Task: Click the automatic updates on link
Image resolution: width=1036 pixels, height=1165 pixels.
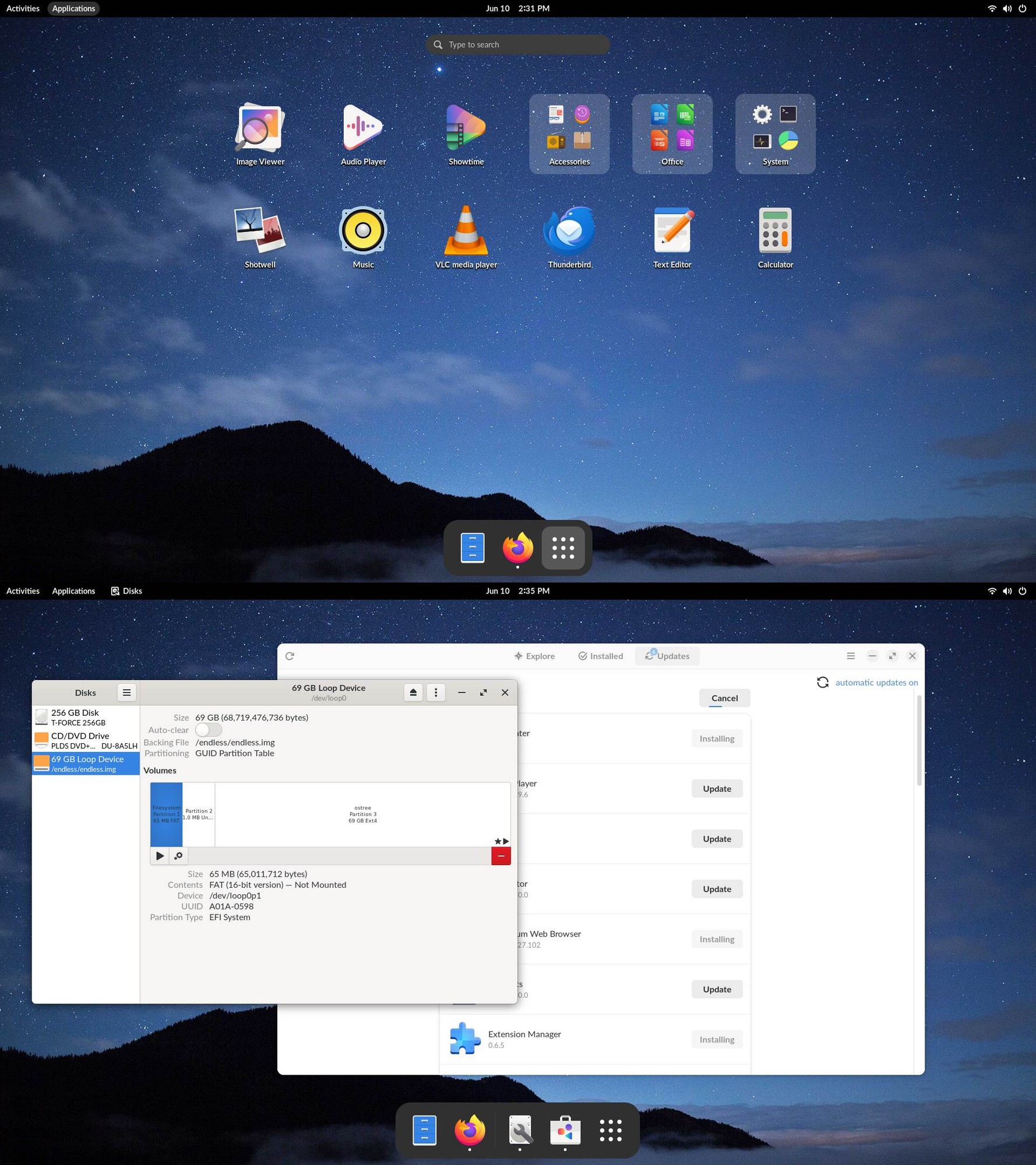Action: coord(877,682)
